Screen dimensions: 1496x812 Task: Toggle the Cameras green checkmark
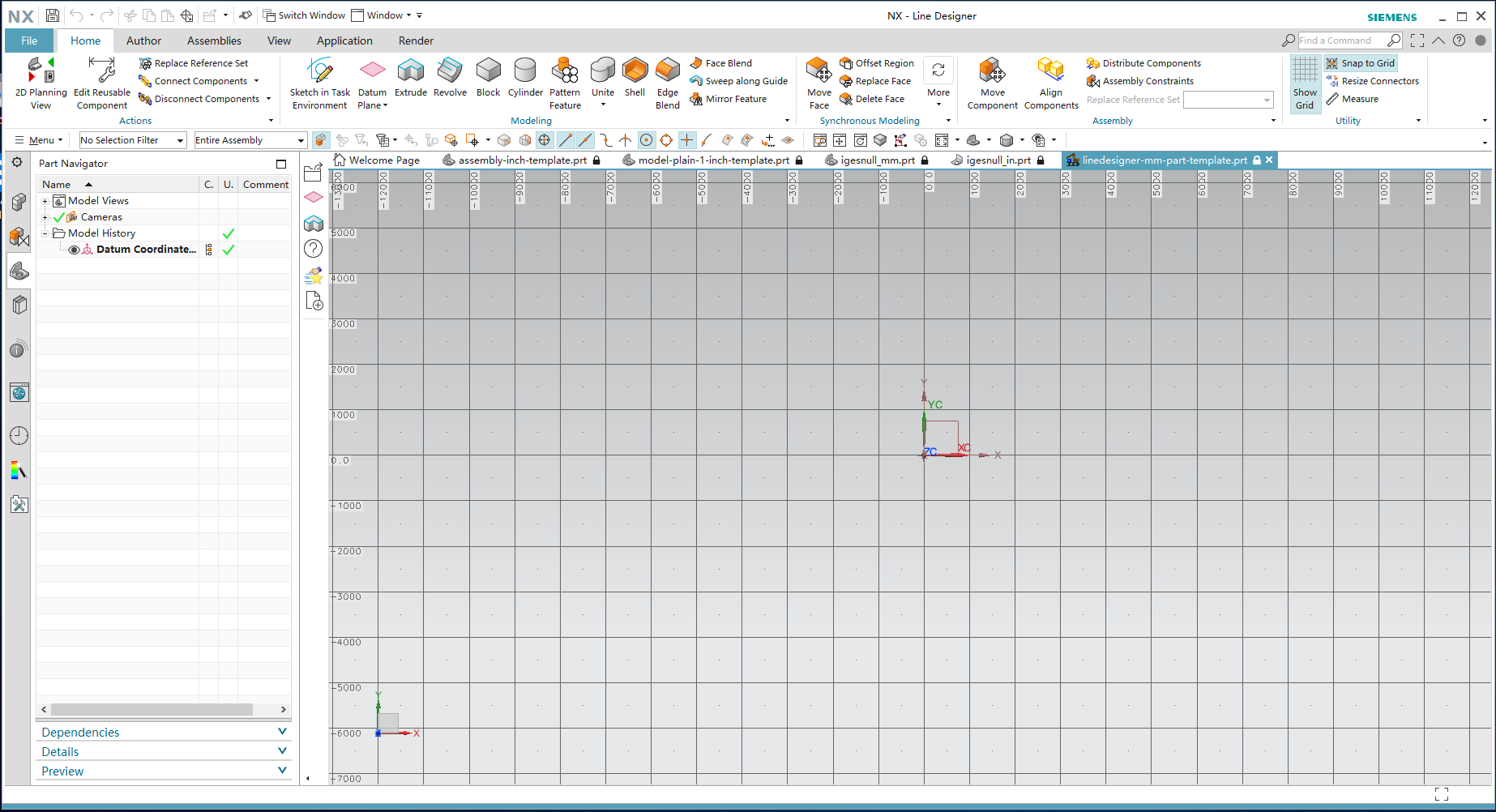coord(59,217)
